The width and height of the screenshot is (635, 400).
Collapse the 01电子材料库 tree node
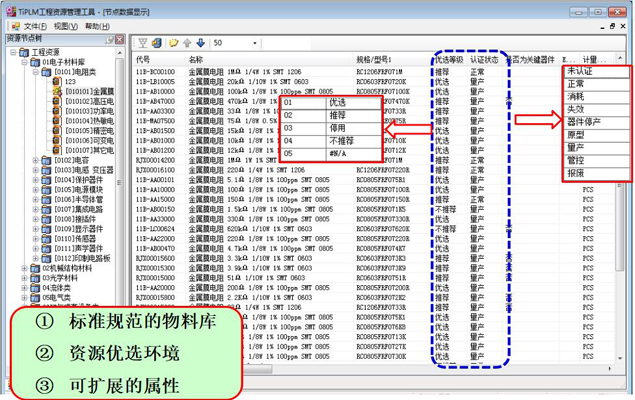[x=25, y=62]
